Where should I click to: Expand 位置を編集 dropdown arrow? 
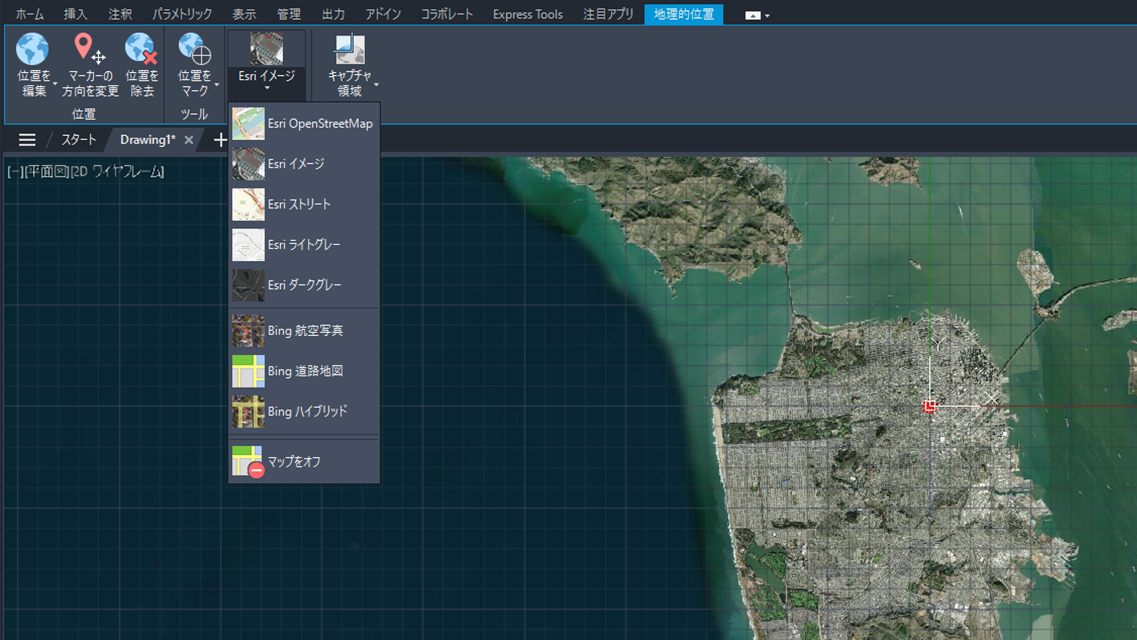[55, 85]
